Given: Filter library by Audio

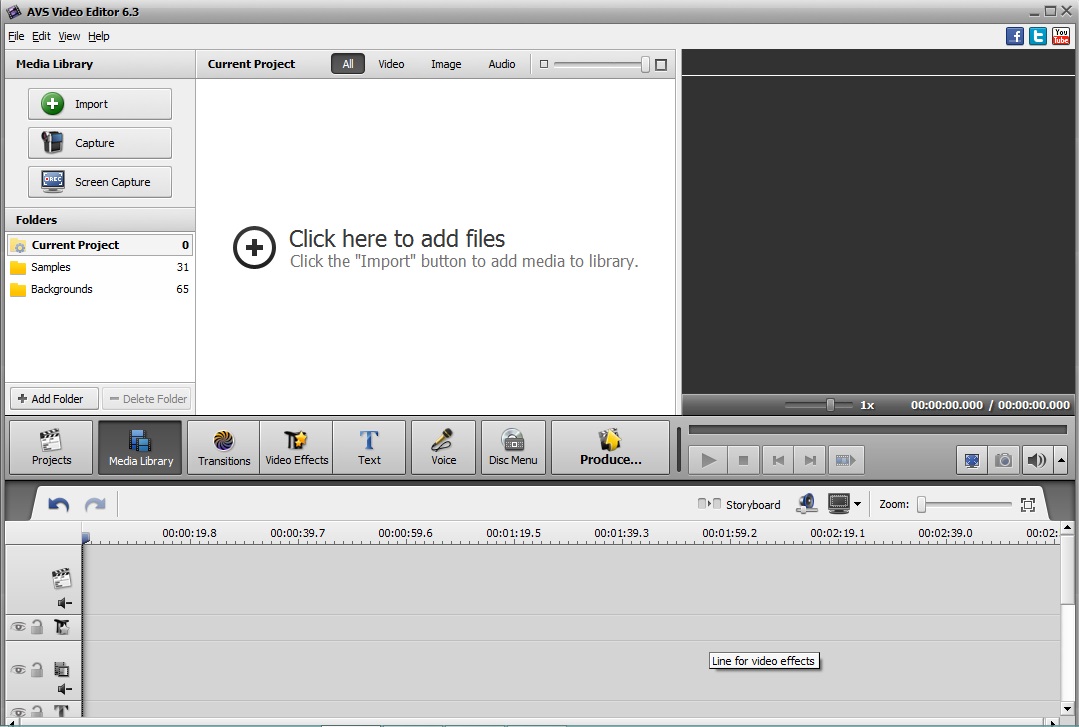Looking at the screenshot, I should click(x=502, y=64).
